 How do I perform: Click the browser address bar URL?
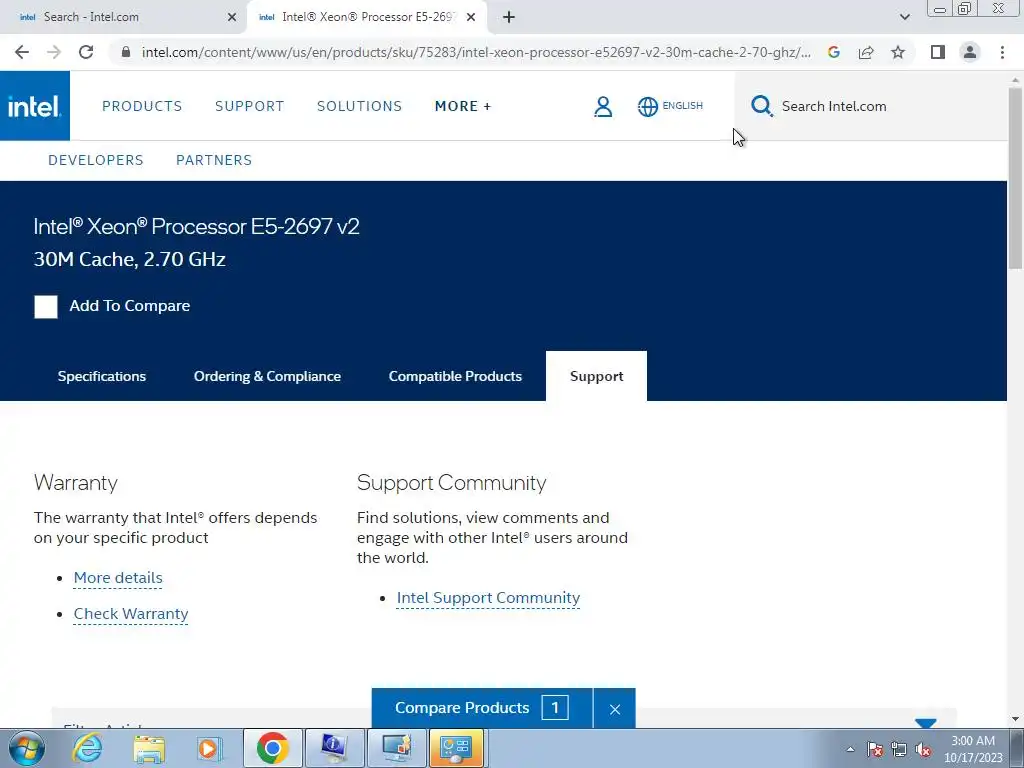click(476, 52)
